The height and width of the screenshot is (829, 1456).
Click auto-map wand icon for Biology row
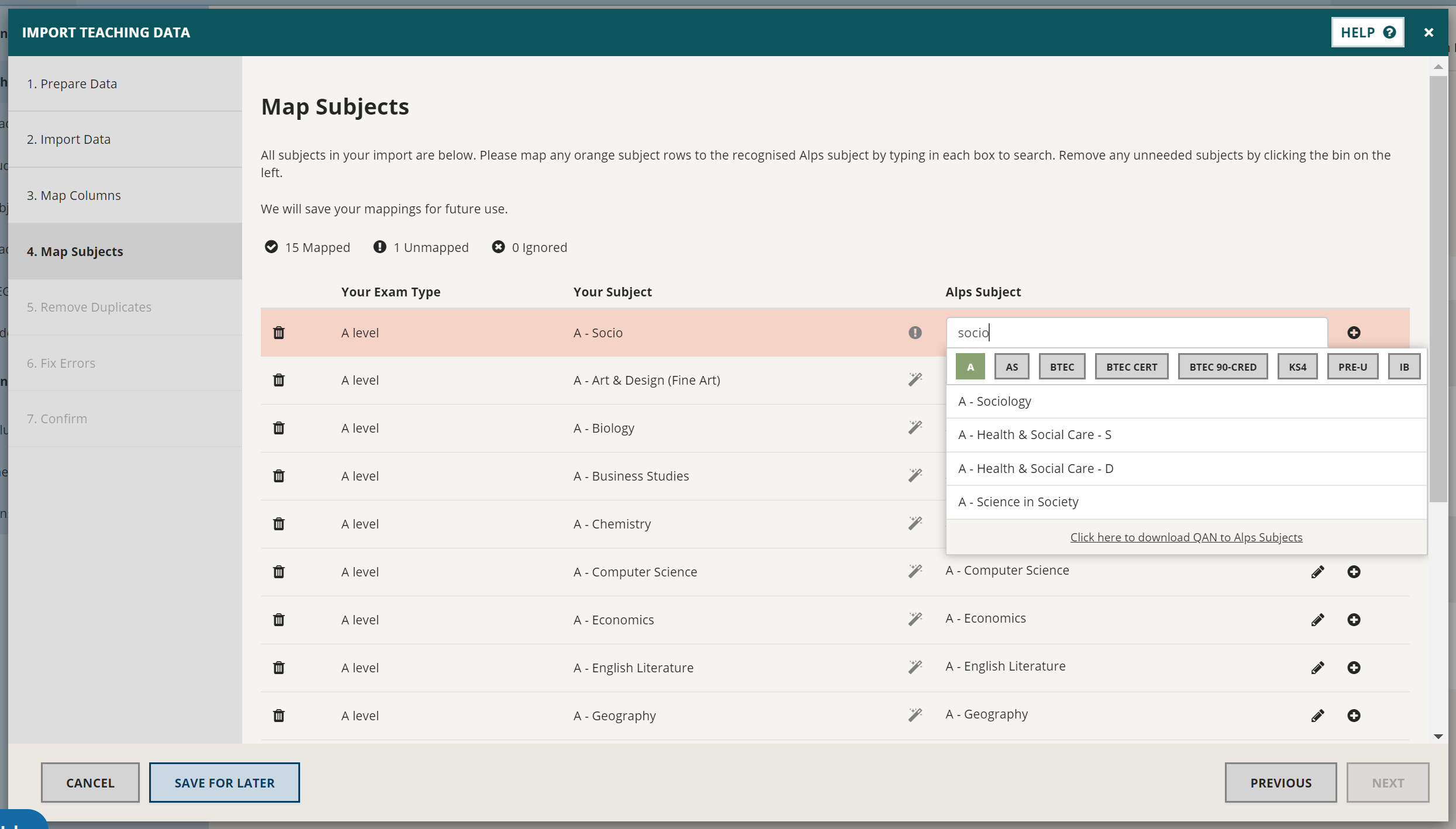[x=915, y=427]
